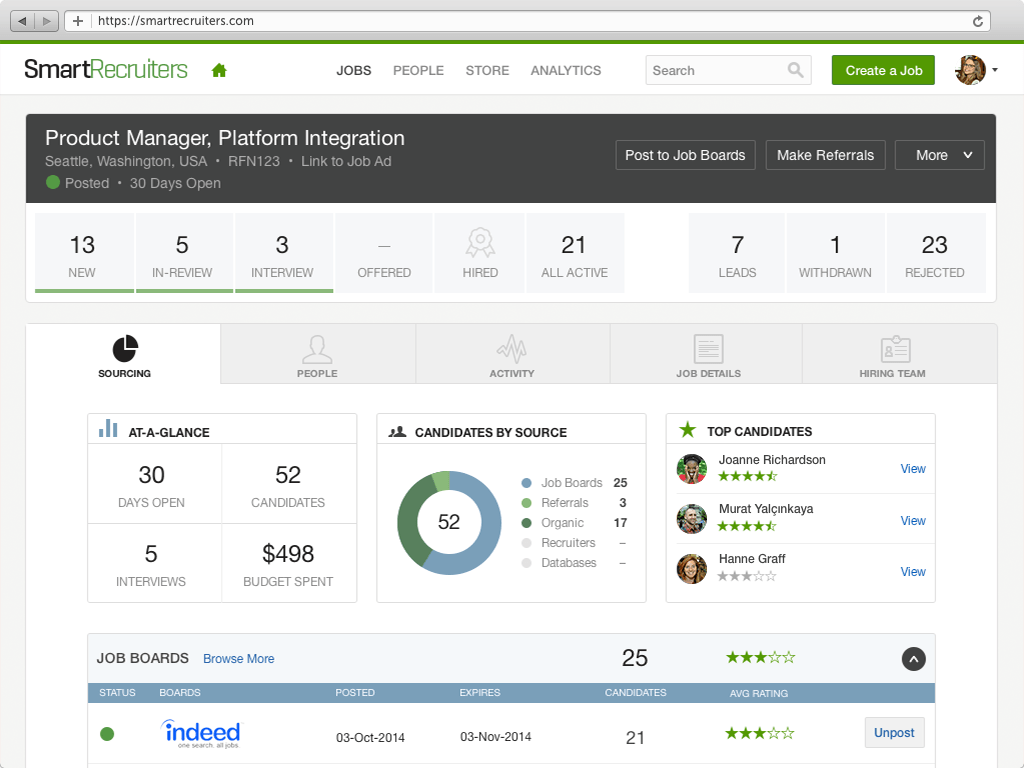Follow the Browse More link
The height and width of the screenshot is (768, 1024).
point(238,659)
